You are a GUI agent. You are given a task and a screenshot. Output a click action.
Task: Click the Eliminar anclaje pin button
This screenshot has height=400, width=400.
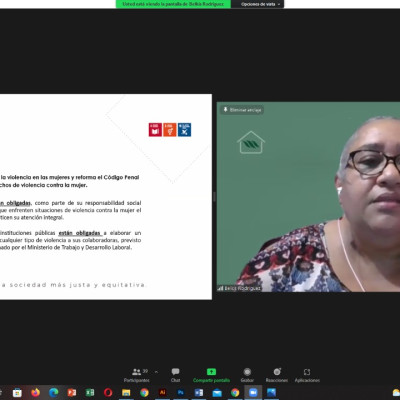[x=242, y=110]
